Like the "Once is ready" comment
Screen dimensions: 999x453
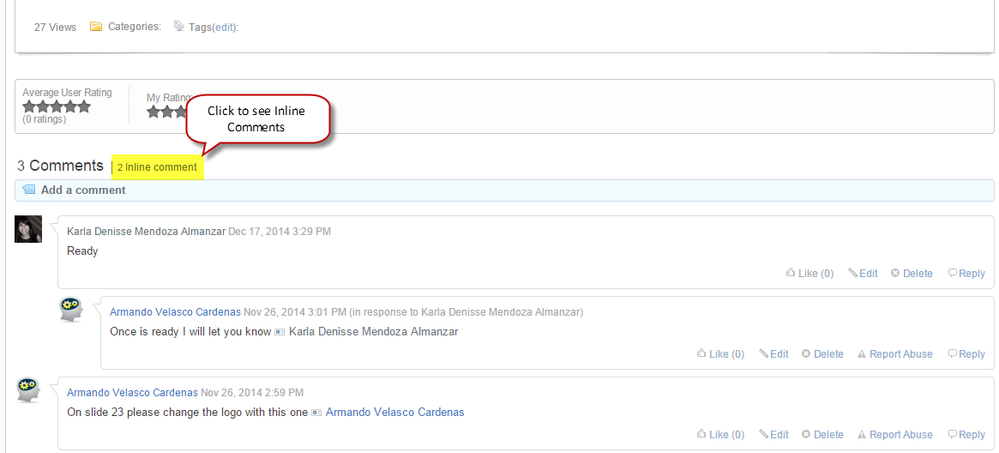(721, 354)
